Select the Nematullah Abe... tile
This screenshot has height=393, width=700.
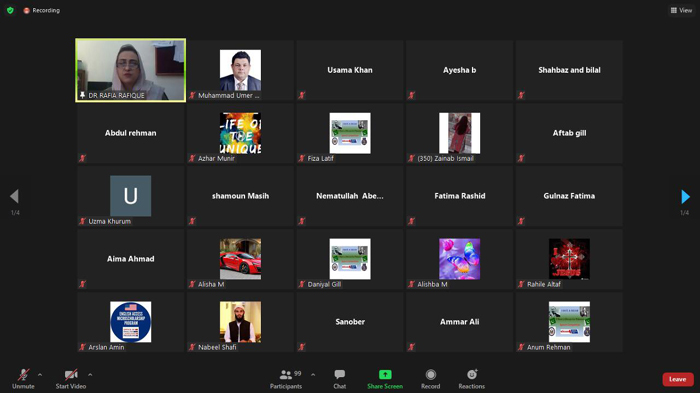click(x=350, y=196)
